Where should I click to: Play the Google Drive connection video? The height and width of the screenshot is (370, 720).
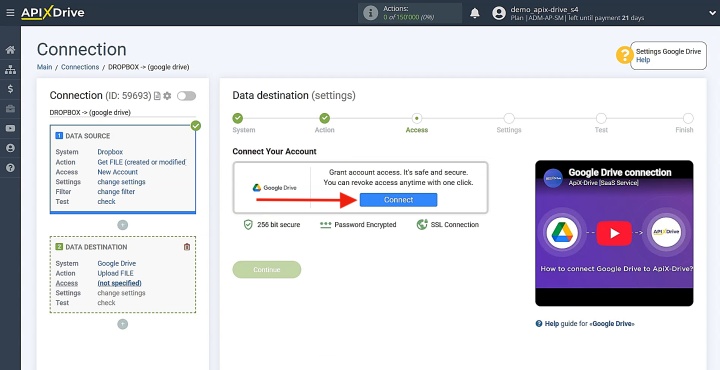(x=614, y=233)
